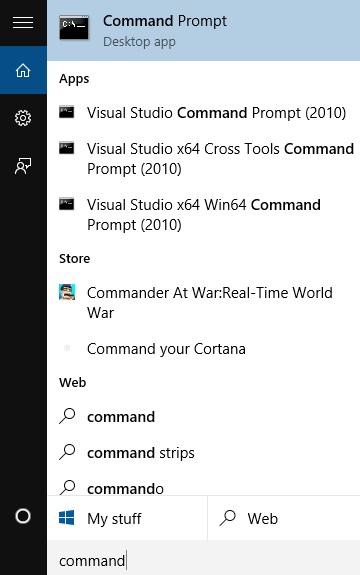Click the My stuff button
Screen dimensions: 360x575
tap(127, 518)
